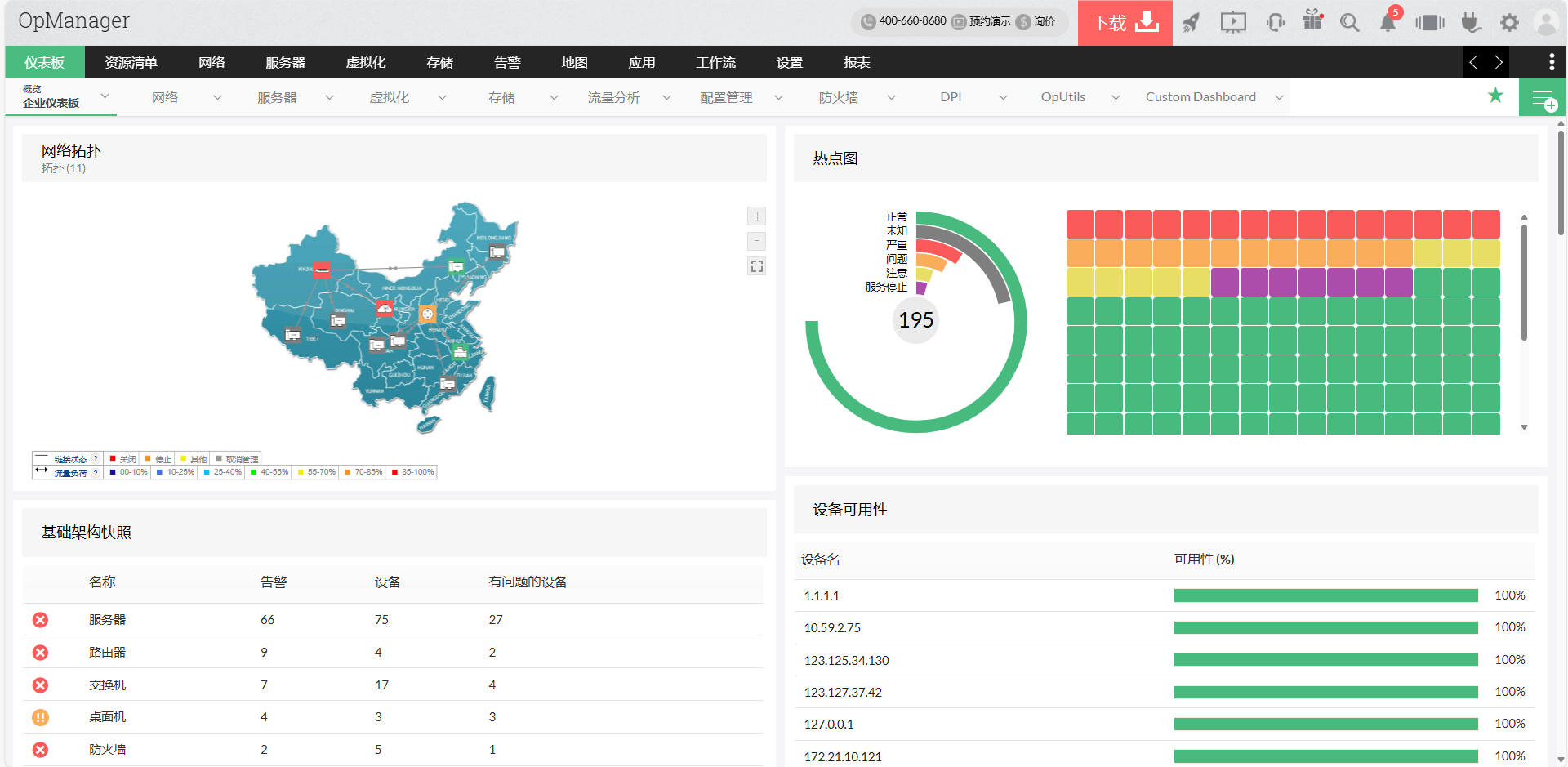Toggle fullscreen for topology map
Image resolution: width=1568 pixels, height=767 pixels.
click(x=757, y=266)
